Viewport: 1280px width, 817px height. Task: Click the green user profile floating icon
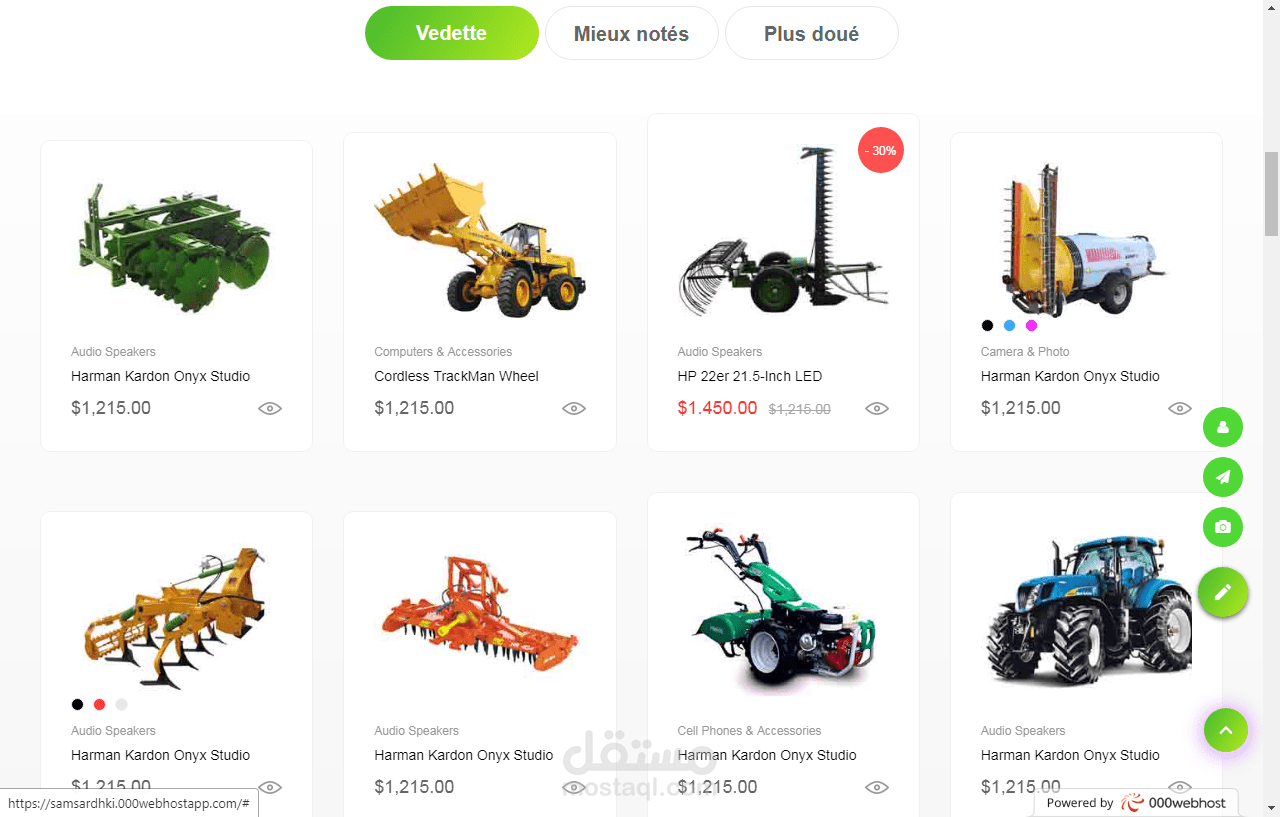(1222, 427)
